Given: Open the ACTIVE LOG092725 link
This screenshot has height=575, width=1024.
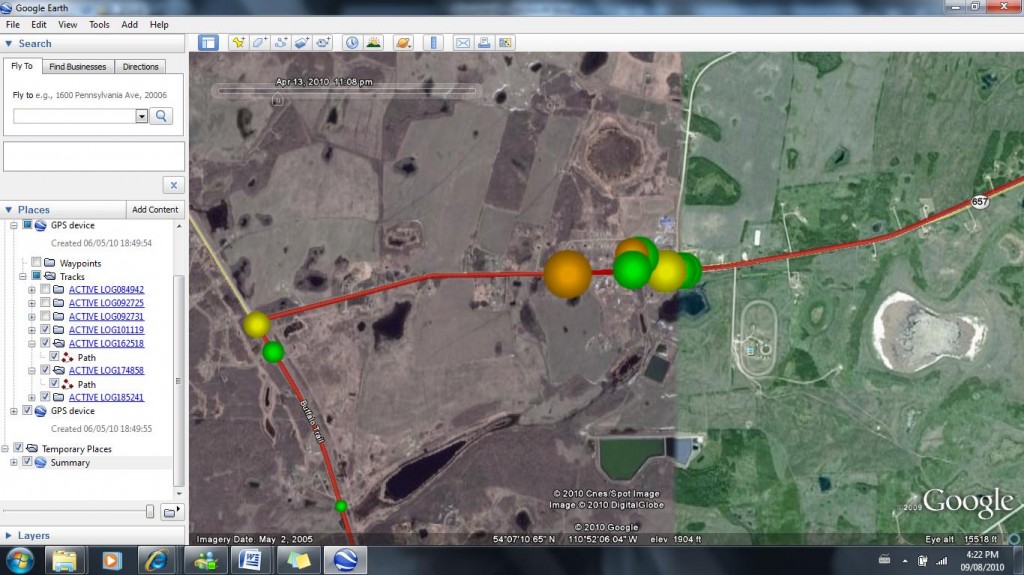Looking at the screenshot, I should pyautogui.click(x=106, y=303).
